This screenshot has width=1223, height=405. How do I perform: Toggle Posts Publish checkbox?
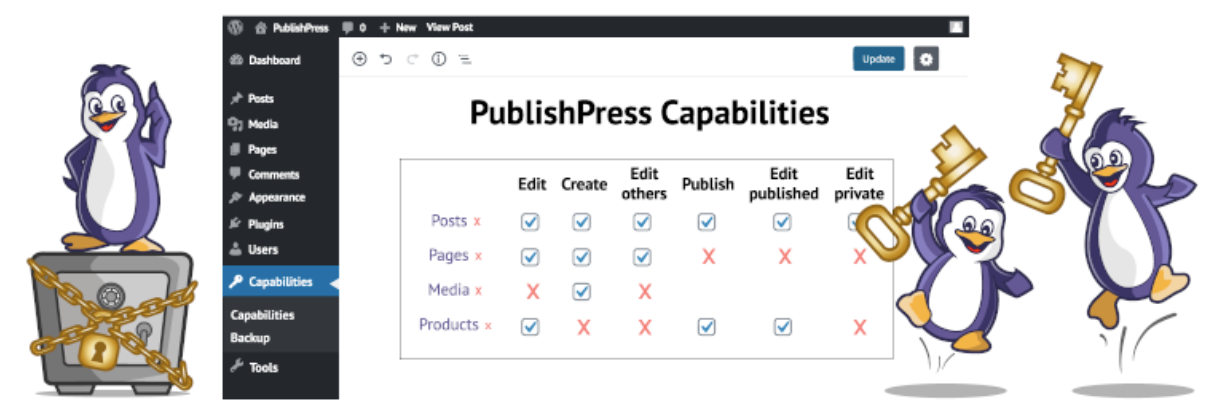[707, 222]
